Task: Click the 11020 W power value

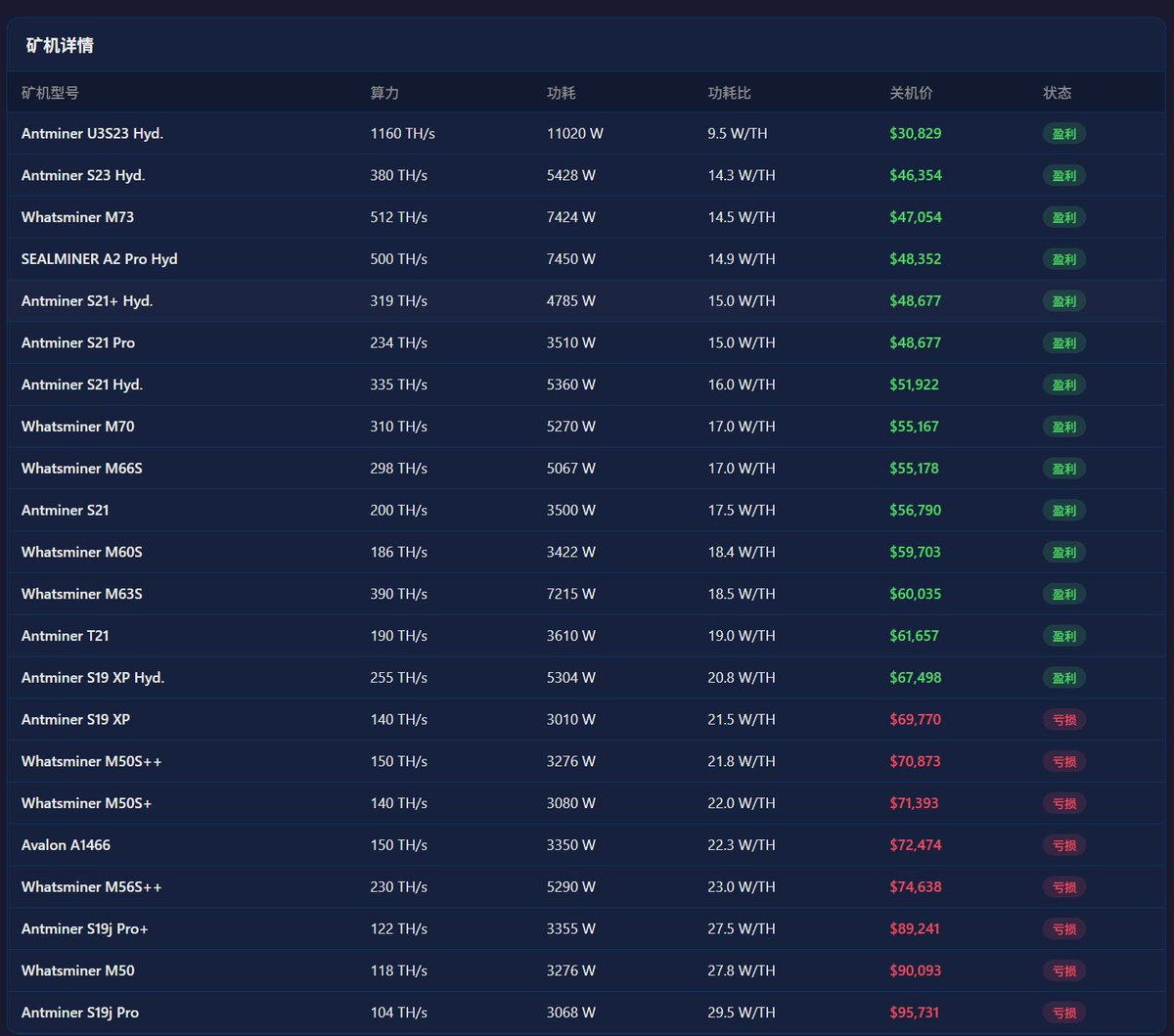Action: pos(575,133)
